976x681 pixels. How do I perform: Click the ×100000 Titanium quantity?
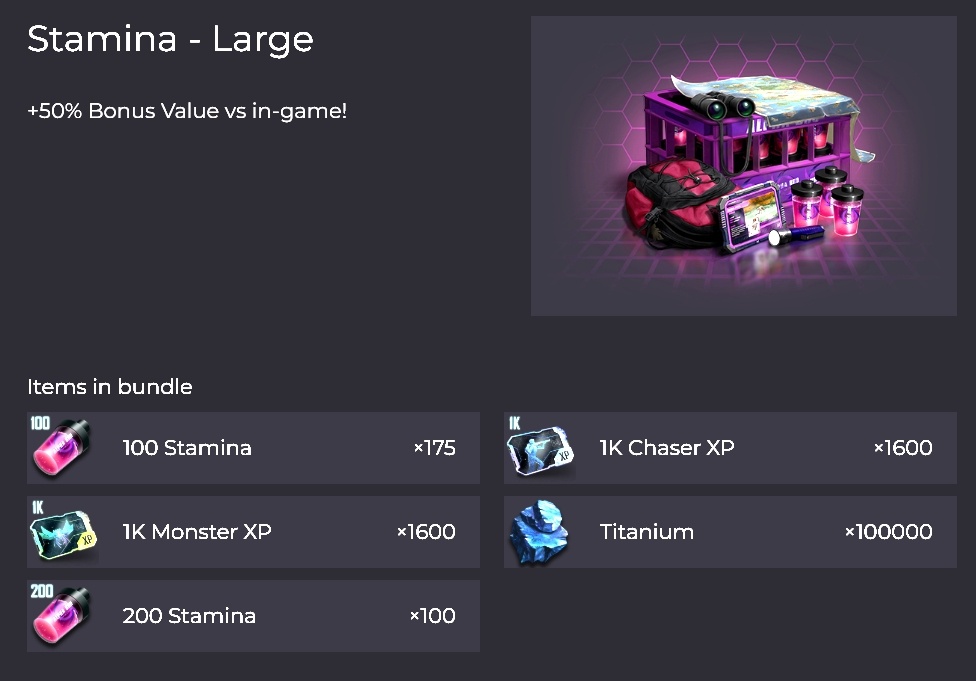[888, 532]
